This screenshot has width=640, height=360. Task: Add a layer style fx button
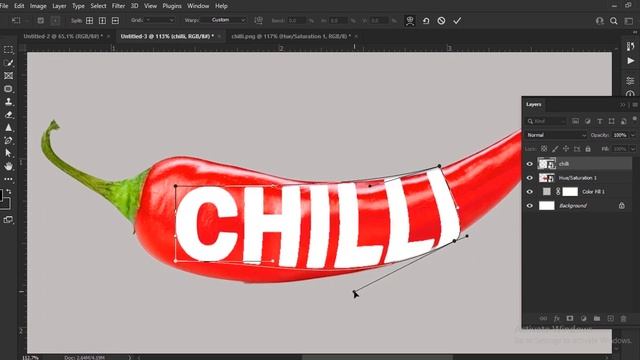click(556, 318)
